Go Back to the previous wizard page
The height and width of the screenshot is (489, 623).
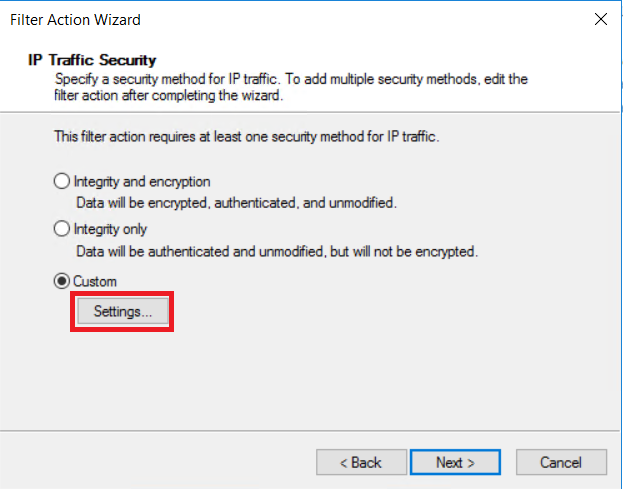pyautogui.click(x=360, y=462)
